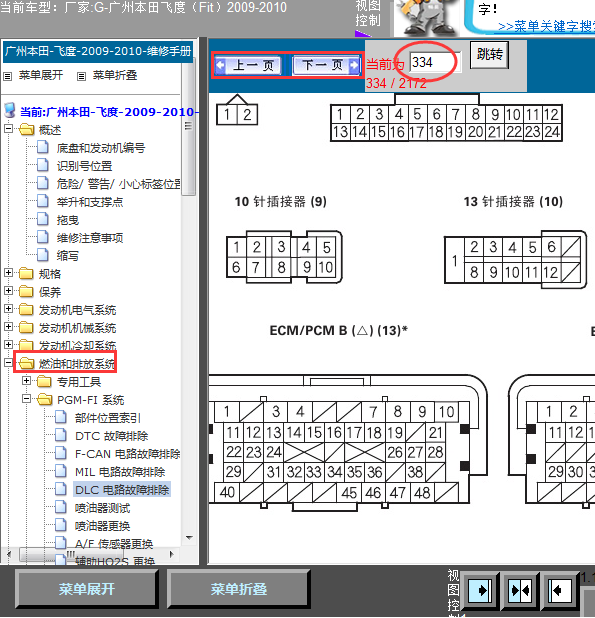Click top 菜单展开 icon in tree panel
Image resolution: width=595 pixels, height=618 pixels.
tap(7, 76)
